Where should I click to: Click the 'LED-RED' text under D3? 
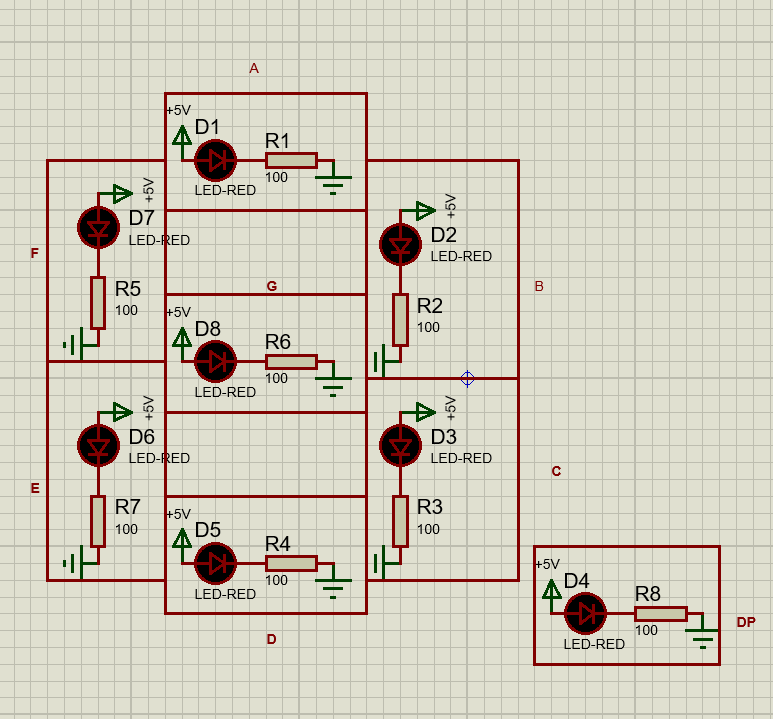[461, 458]
